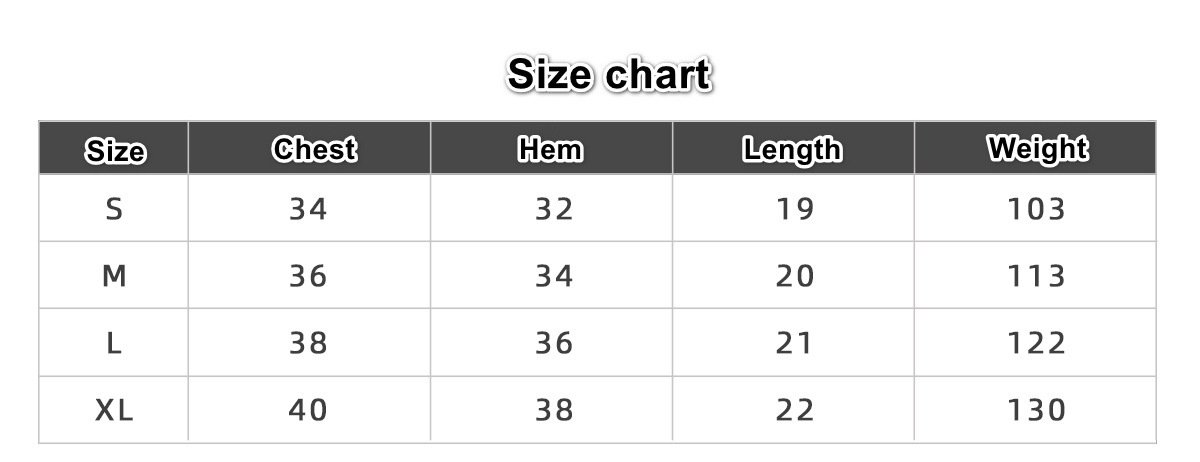1200x462 pixels.
Task: Click the S size row label
Action: pos(114,209)
